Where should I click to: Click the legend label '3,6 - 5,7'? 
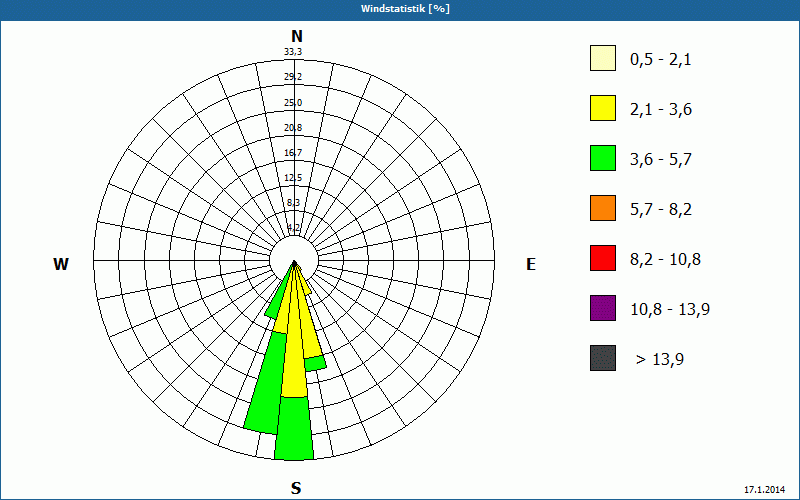(661, 160)
